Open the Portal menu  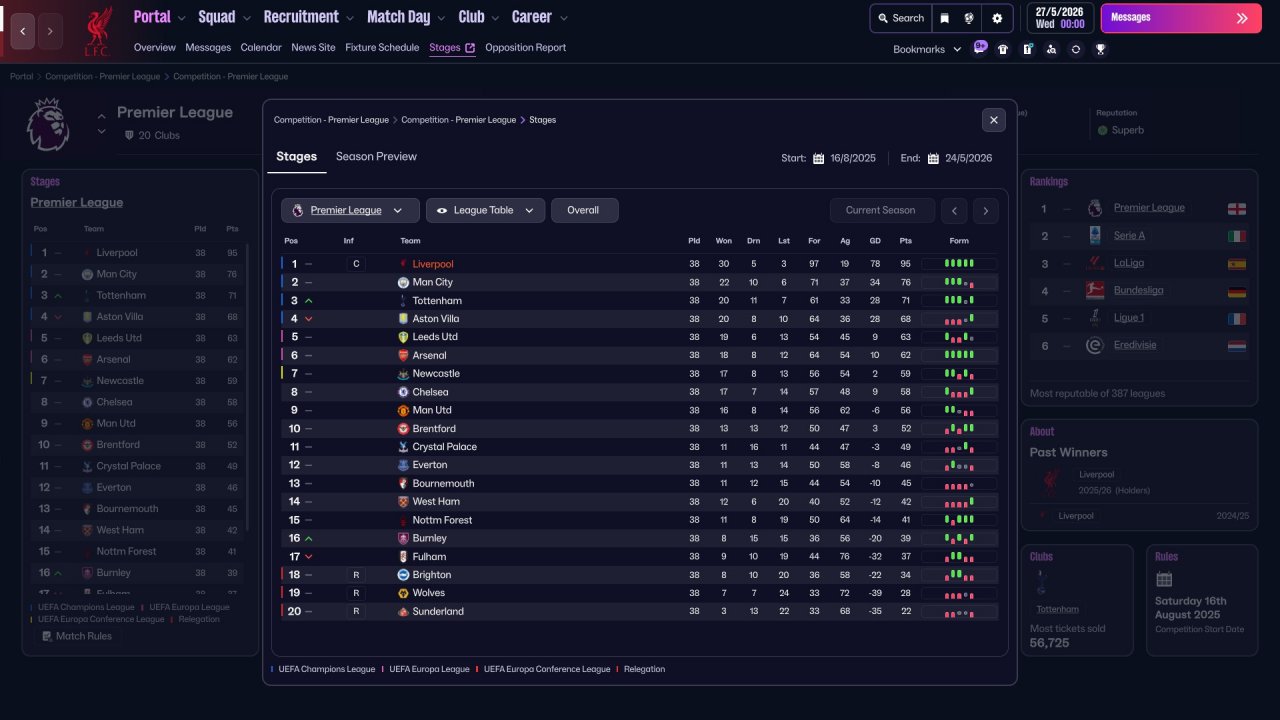[152, 17]
